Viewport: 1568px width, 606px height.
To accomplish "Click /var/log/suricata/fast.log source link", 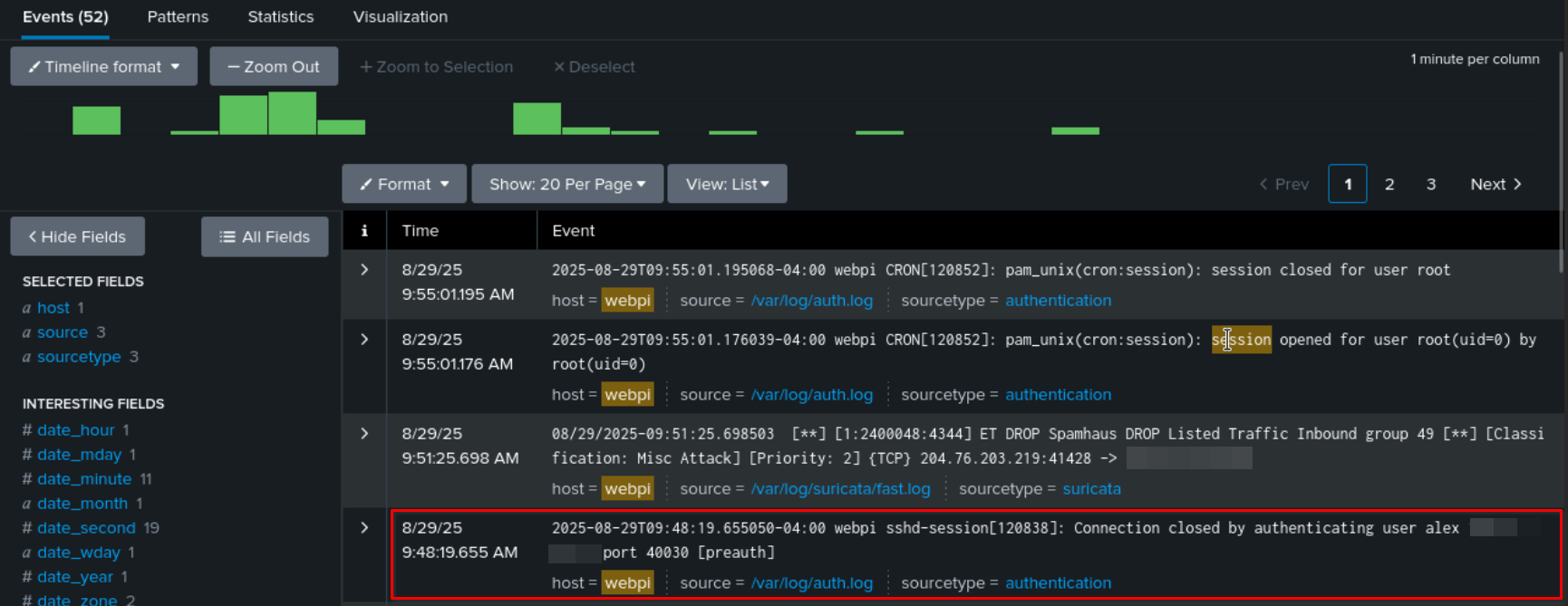I will tap(840, 489).
